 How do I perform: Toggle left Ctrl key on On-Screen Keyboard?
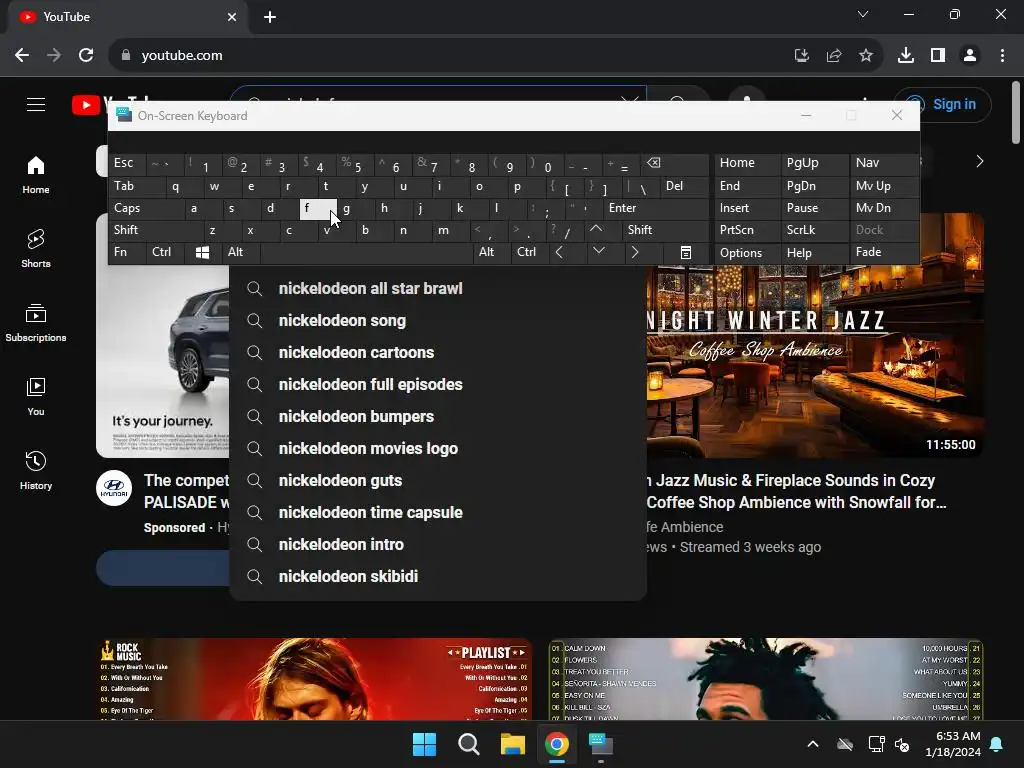pos(165,252)
